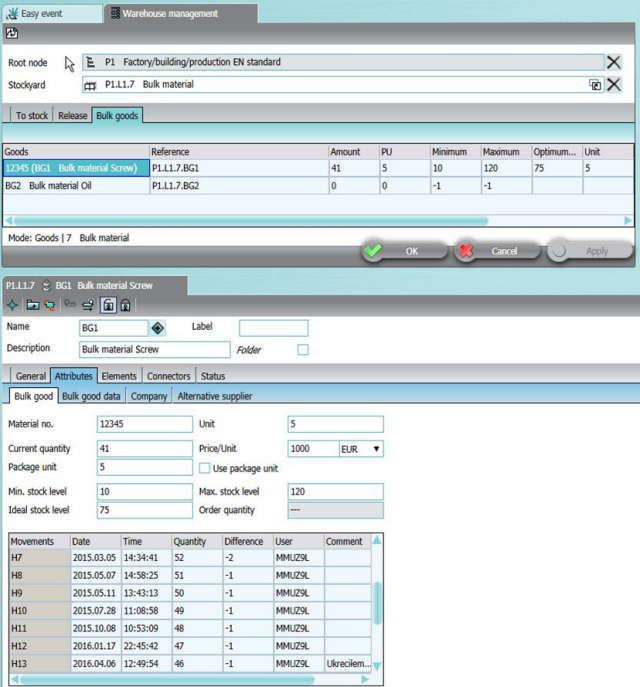Click the arrows with sparkle toolbar icon
The image size is (640, 687).
(x=88, y=305)
